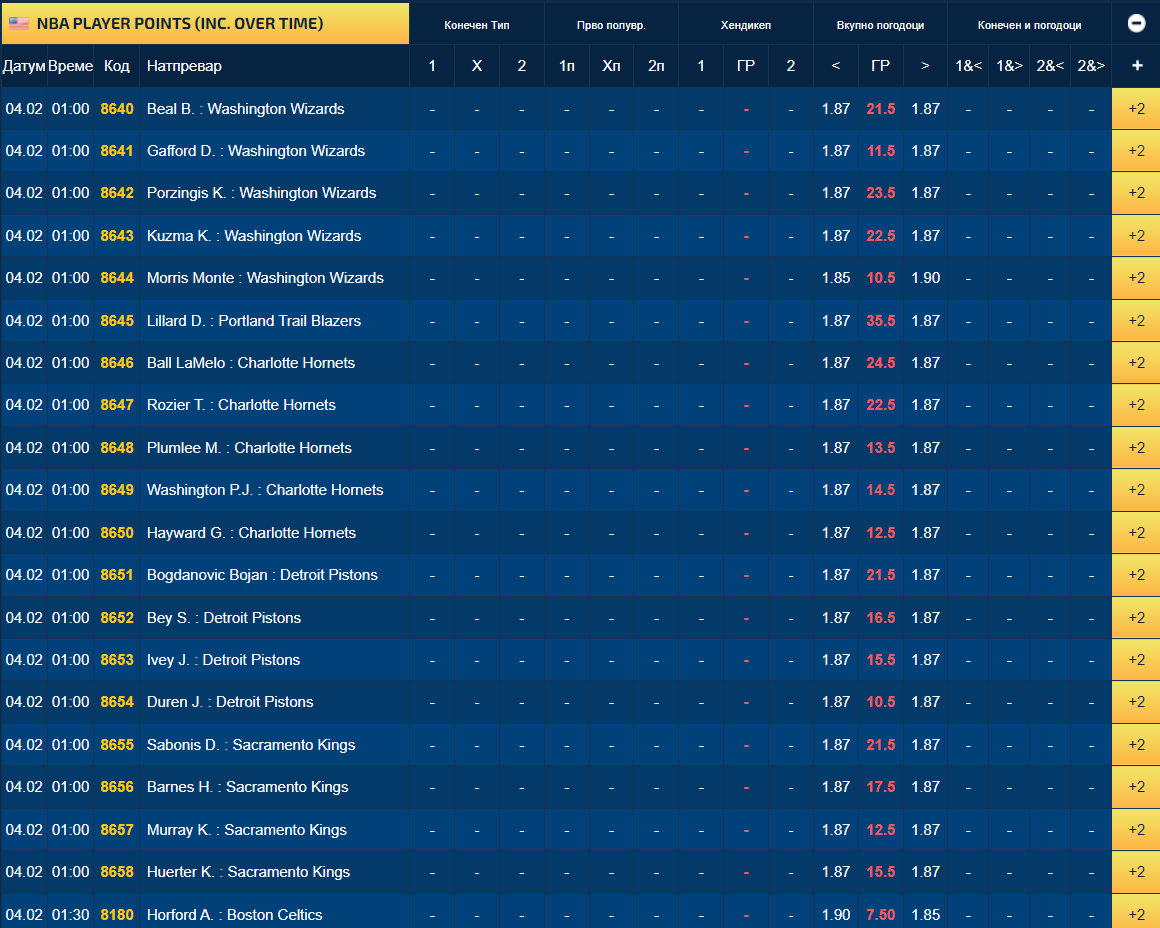Select the Прво полувр. column group header
Image resolution: width=1160 pixels, height=928 pixels.
(x=611, y=25)
